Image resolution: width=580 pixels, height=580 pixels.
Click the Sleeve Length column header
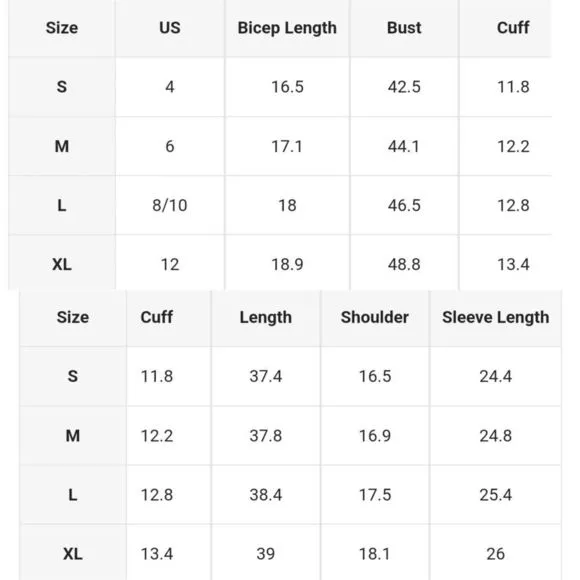point(496,317)
